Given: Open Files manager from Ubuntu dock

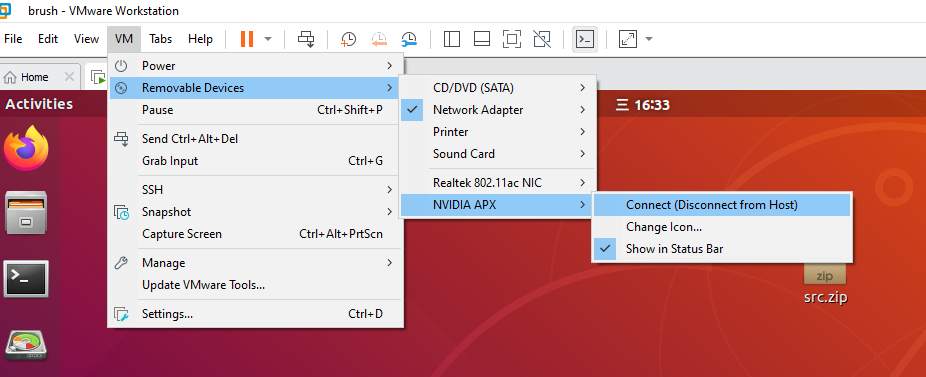Looking at the screenshot, I should point(26,212).
